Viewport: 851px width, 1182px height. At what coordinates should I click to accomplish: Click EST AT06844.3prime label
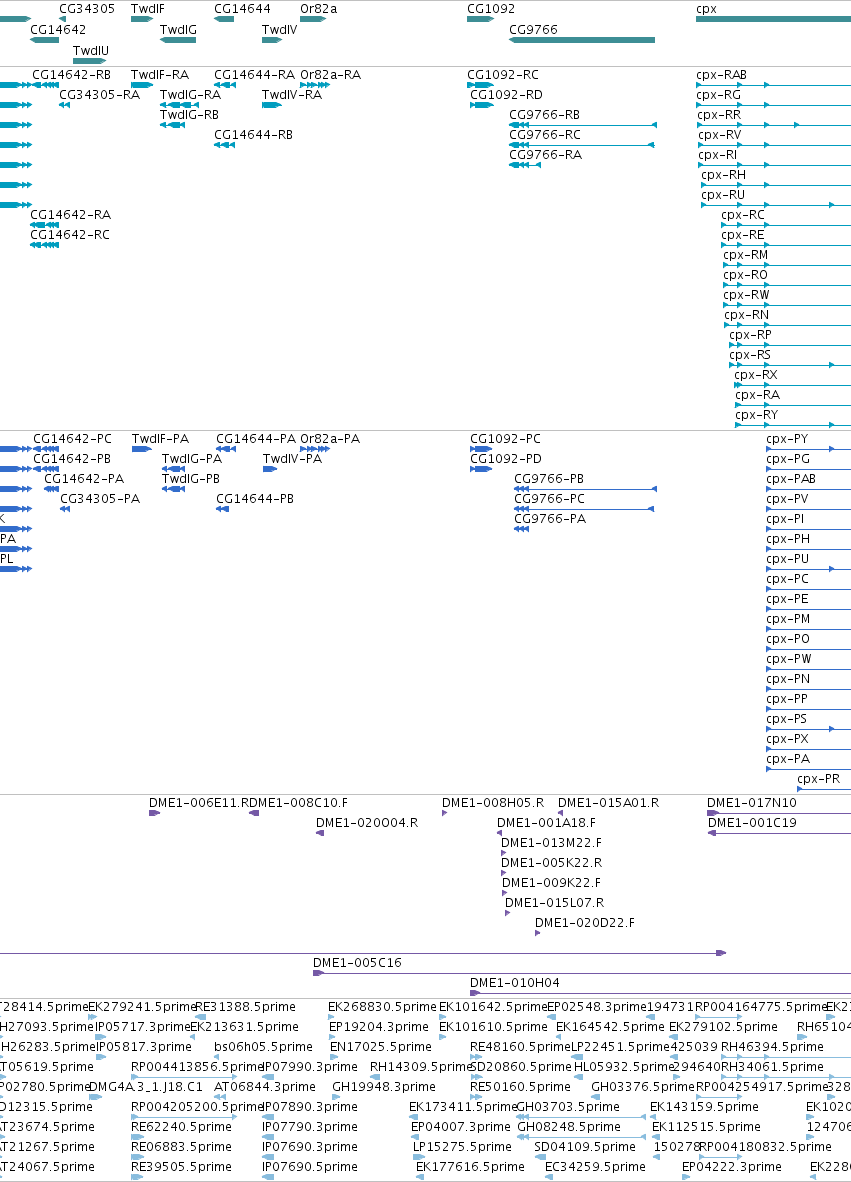pyautogui.click(x=265, y=1086)
